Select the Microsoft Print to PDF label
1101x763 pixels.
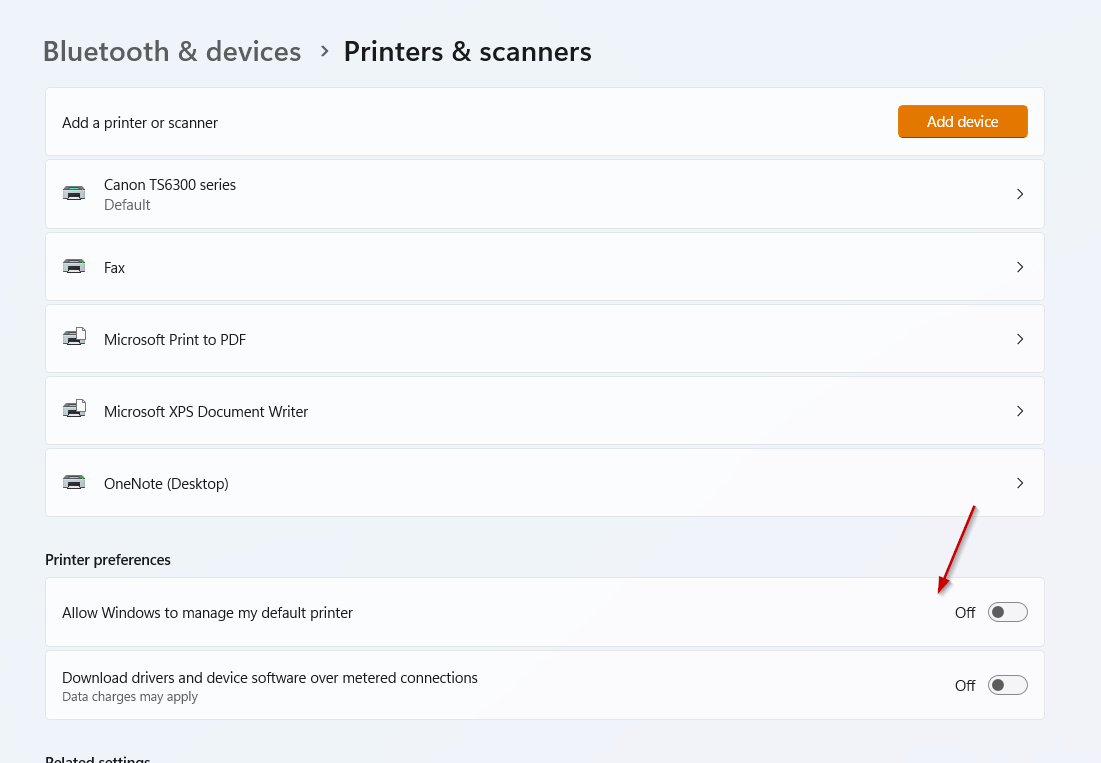[x=175, y=340]
